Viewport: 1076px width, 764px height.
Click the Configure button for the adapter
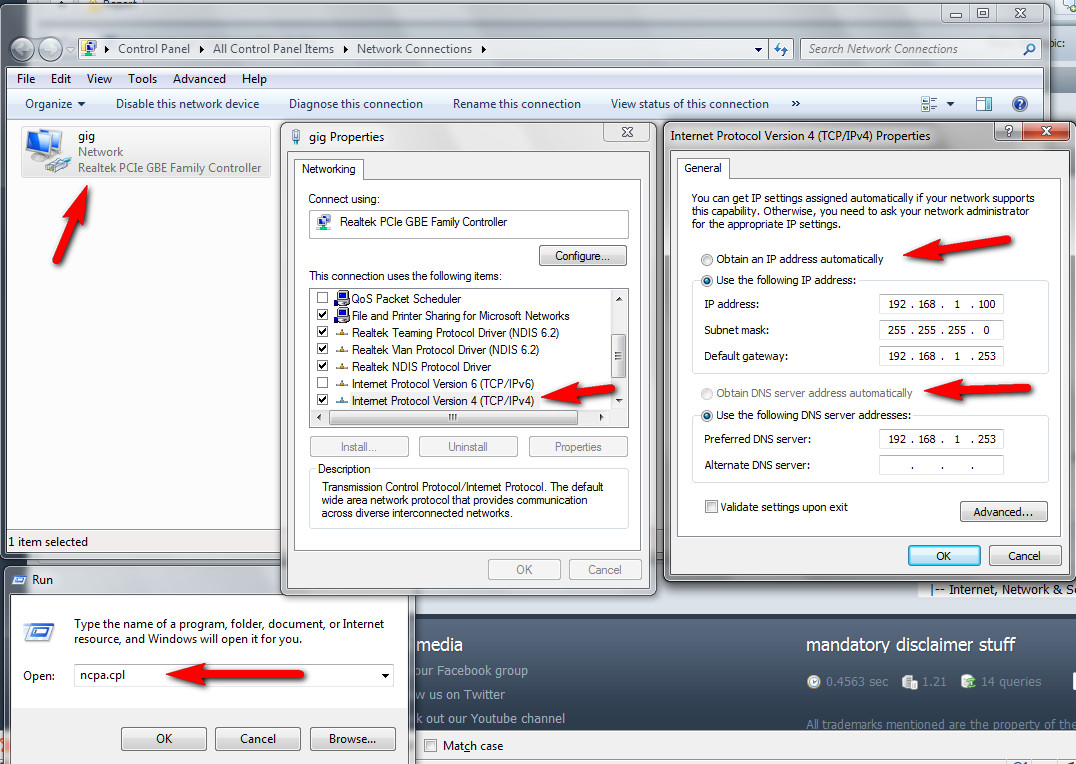[x=582, y=255]
